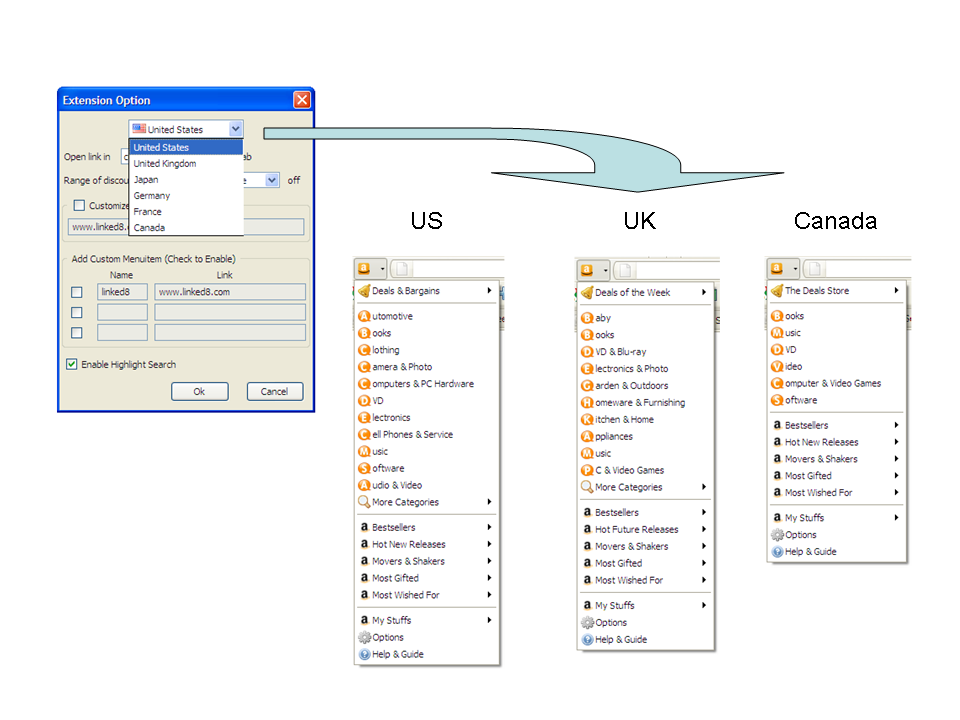Click the Ok button
The width and height of the screenshot is (960, 720).
pos(199,391)
